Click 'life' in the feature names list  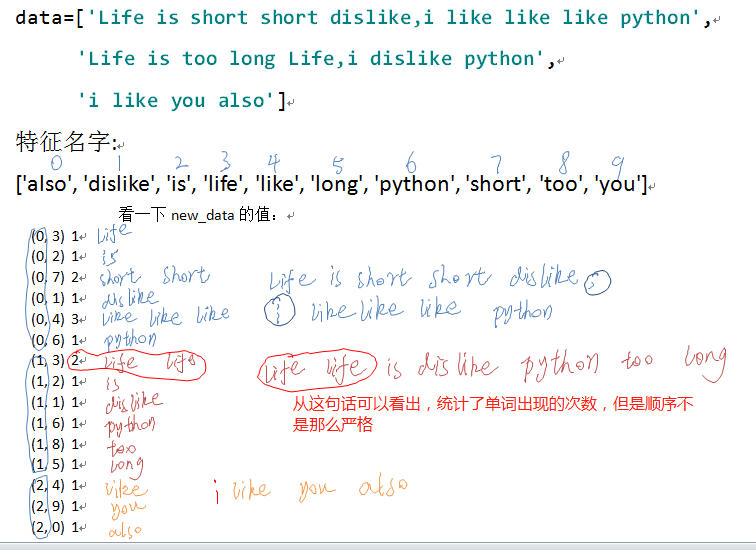223,184
